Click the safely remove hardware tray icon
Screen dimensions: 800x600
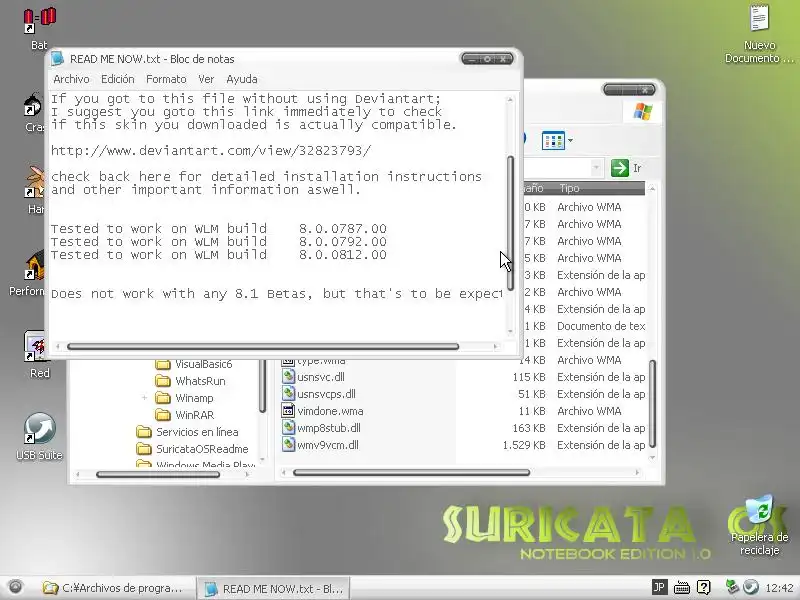coord(732,587)
